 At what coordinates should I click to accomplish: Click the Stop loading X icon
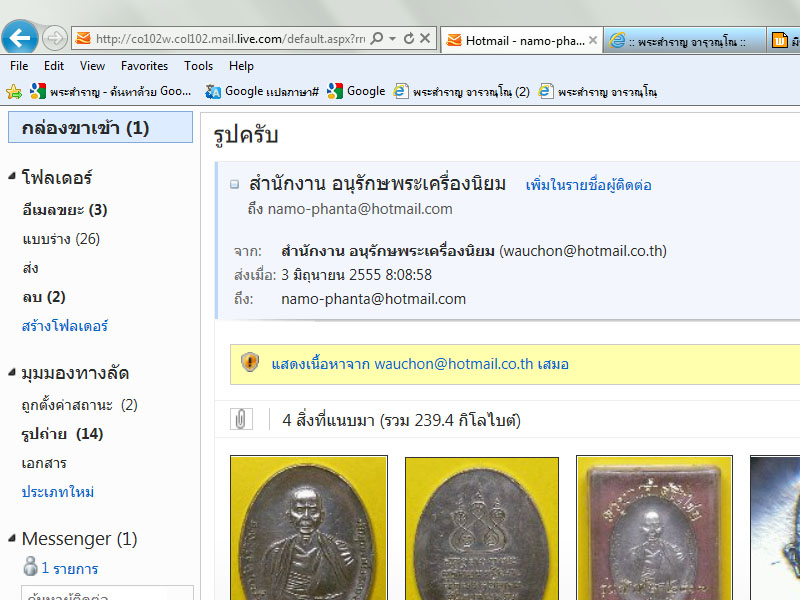click(425, 38)
